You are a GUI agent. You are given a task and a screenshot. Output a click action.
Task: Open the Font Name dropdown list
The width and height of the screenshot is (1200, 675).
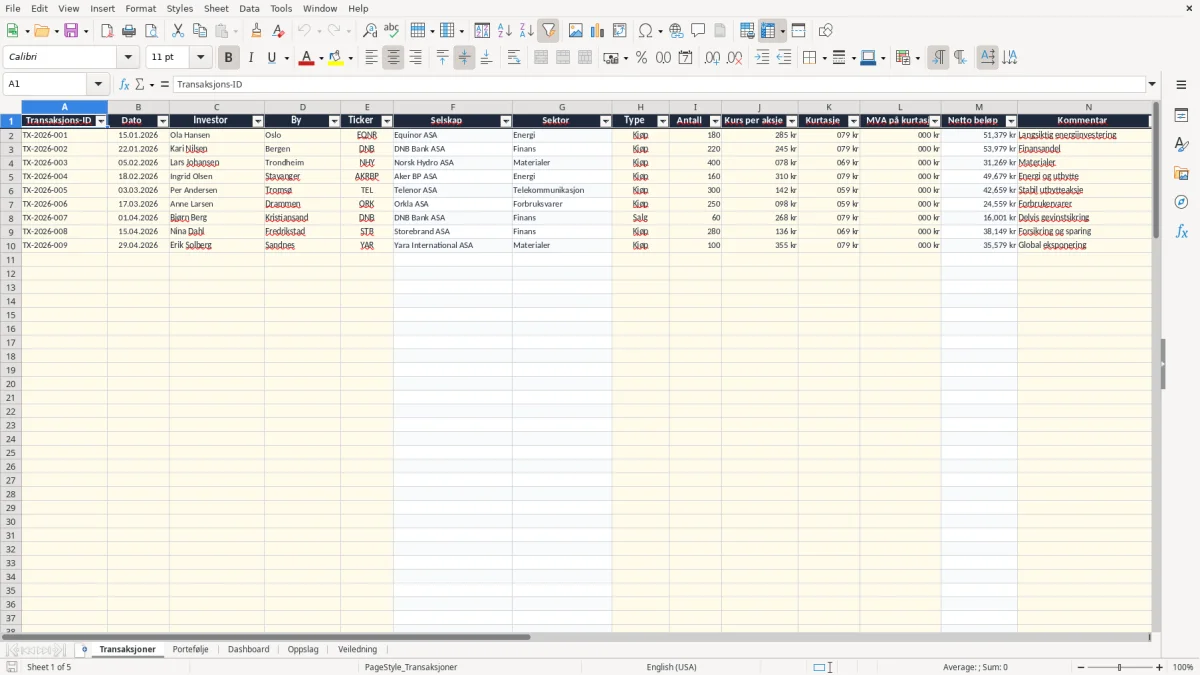coord(128,58)
